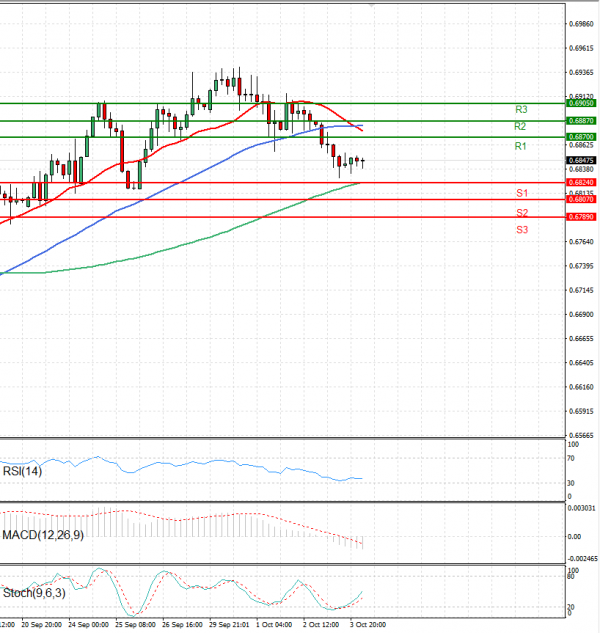The image size is (600, 633).
Task: Click the R1 resistance label
Action: pyautogui.click(x=520, y=146)
